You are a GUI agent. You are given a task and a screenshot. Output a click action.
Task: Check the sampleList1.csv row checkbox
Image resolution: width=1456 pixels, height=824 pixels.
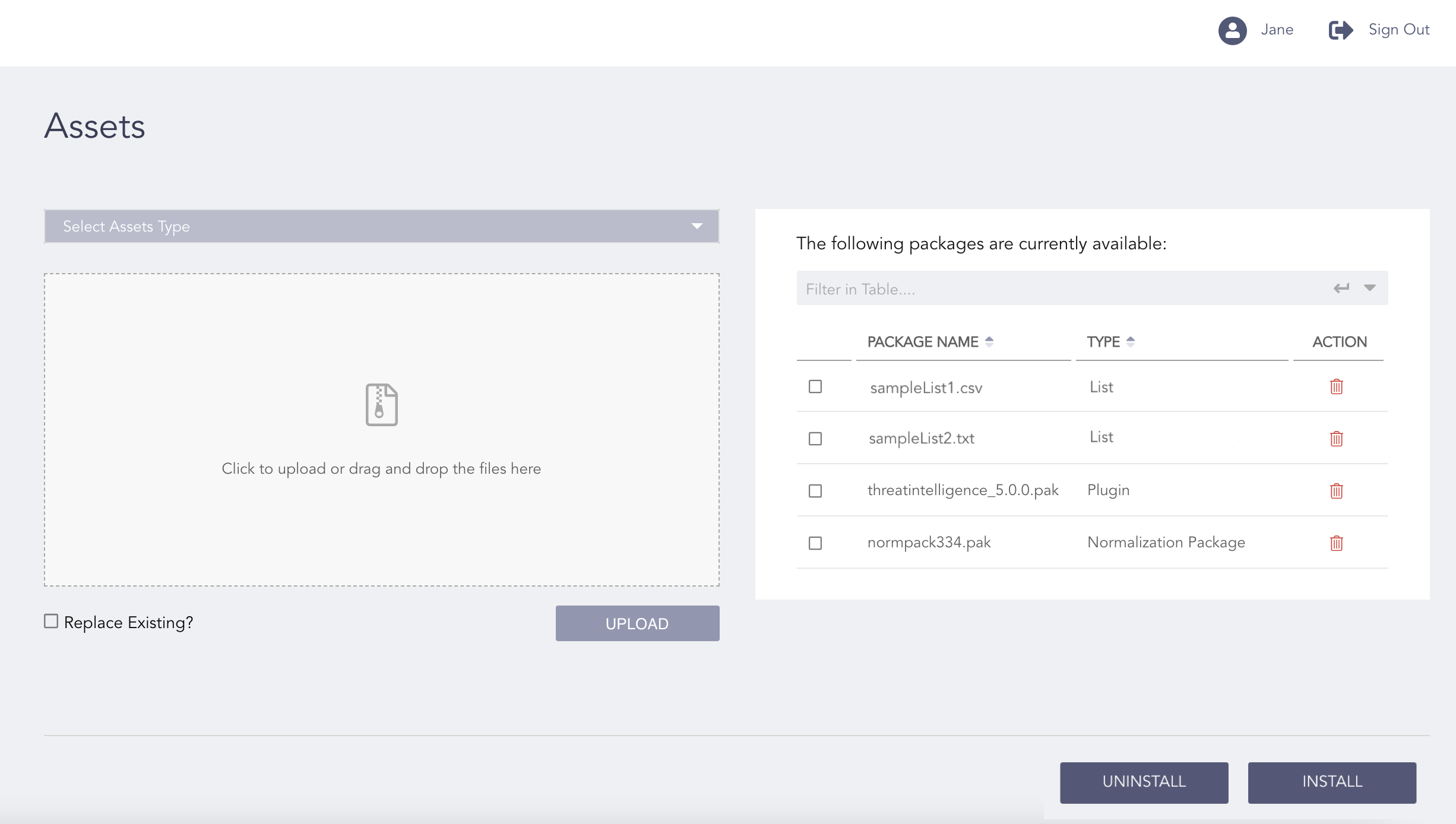coord(815,386)
